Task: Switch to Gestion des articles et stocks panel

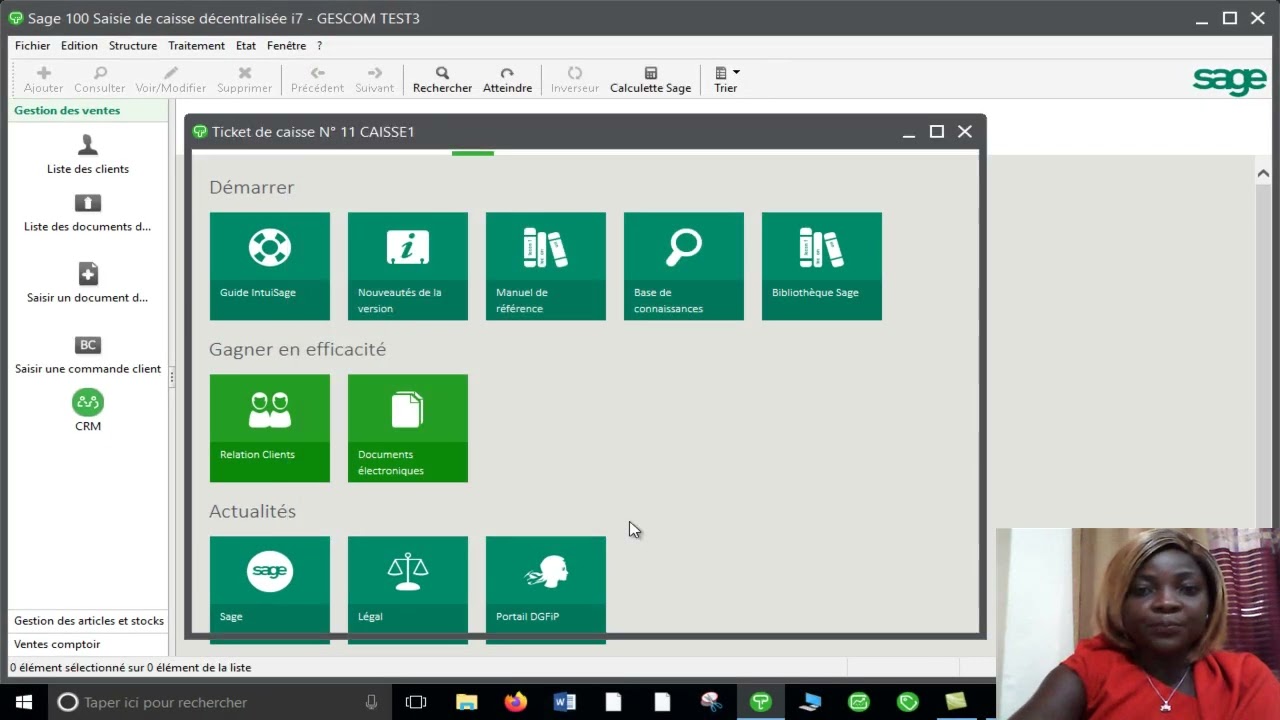Action: [88, 621]
